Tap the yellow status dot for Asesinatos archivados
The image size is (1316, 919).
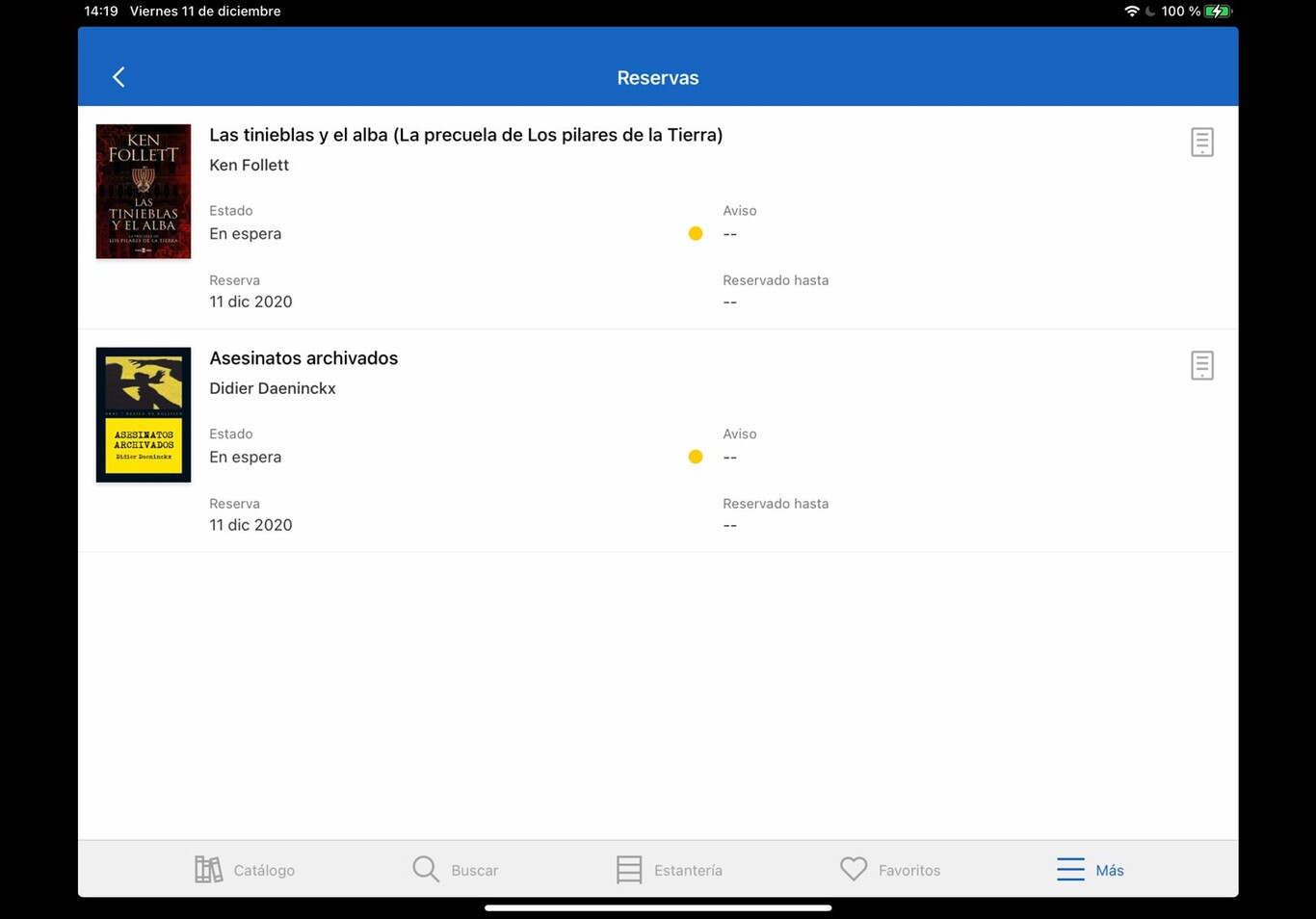click(x=696, y=457)
